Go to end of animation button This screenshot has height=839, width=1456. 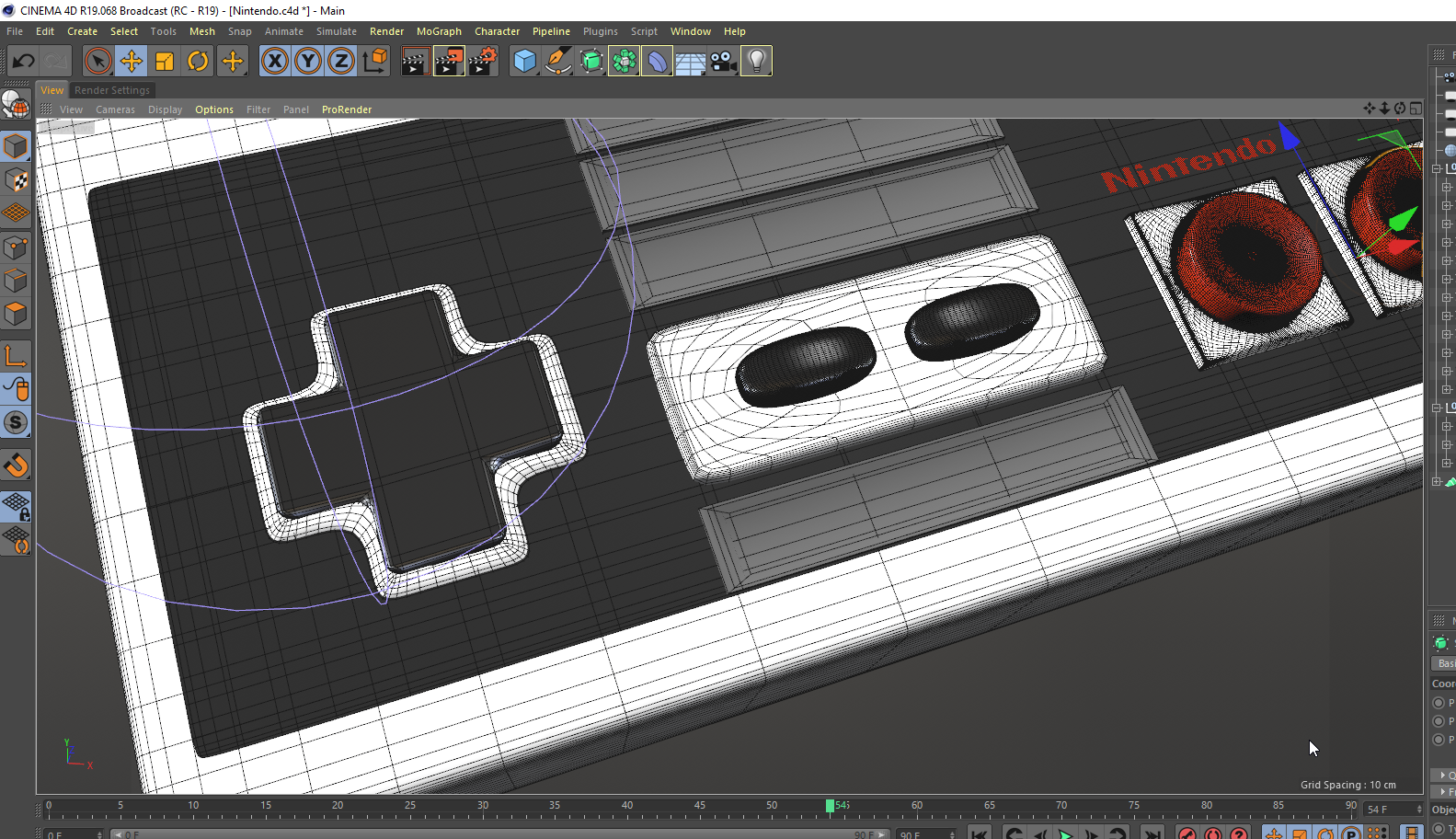click(1152, 834)
